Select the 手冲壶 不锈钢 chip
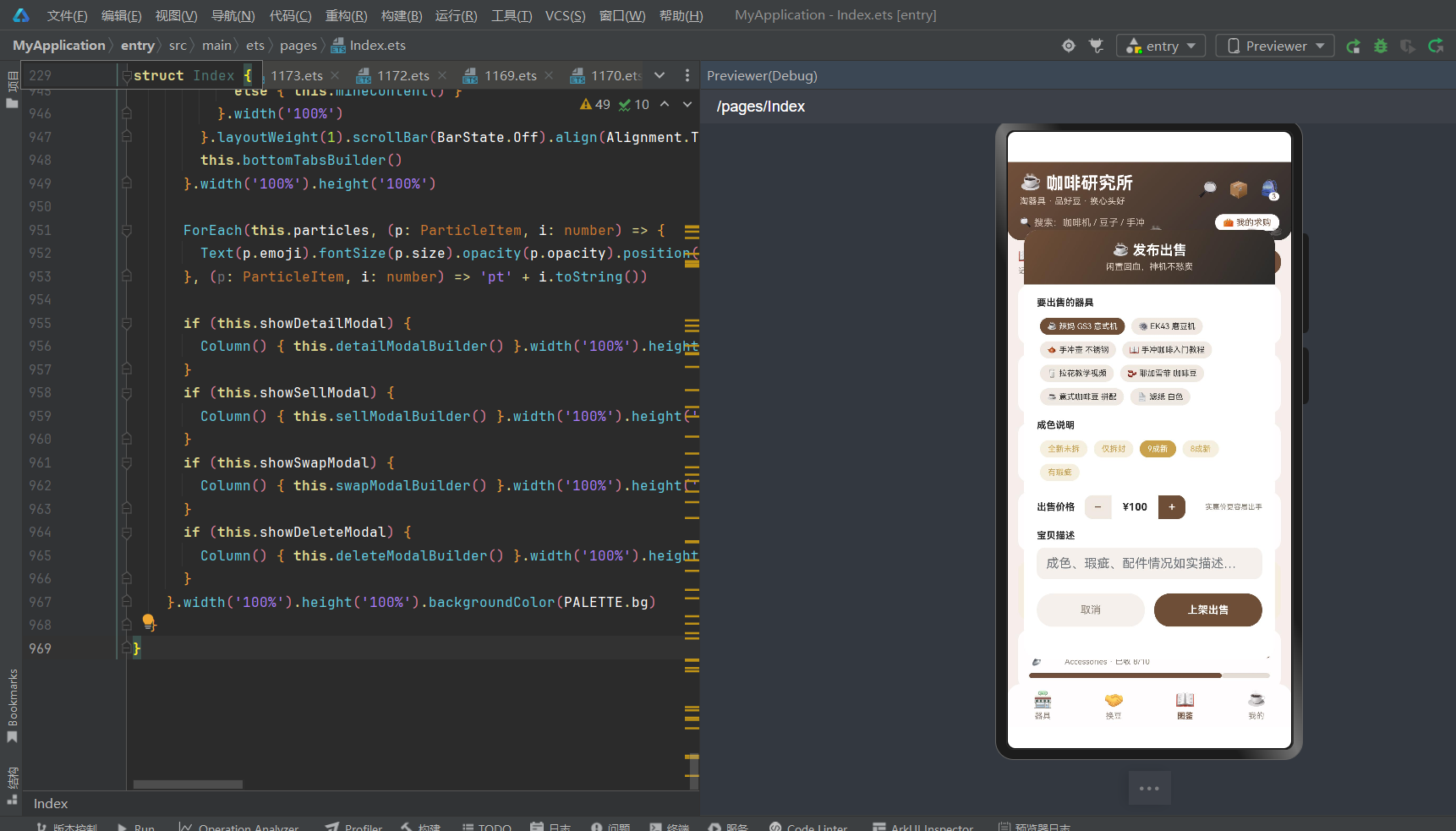 click(x=1078, y=350)
